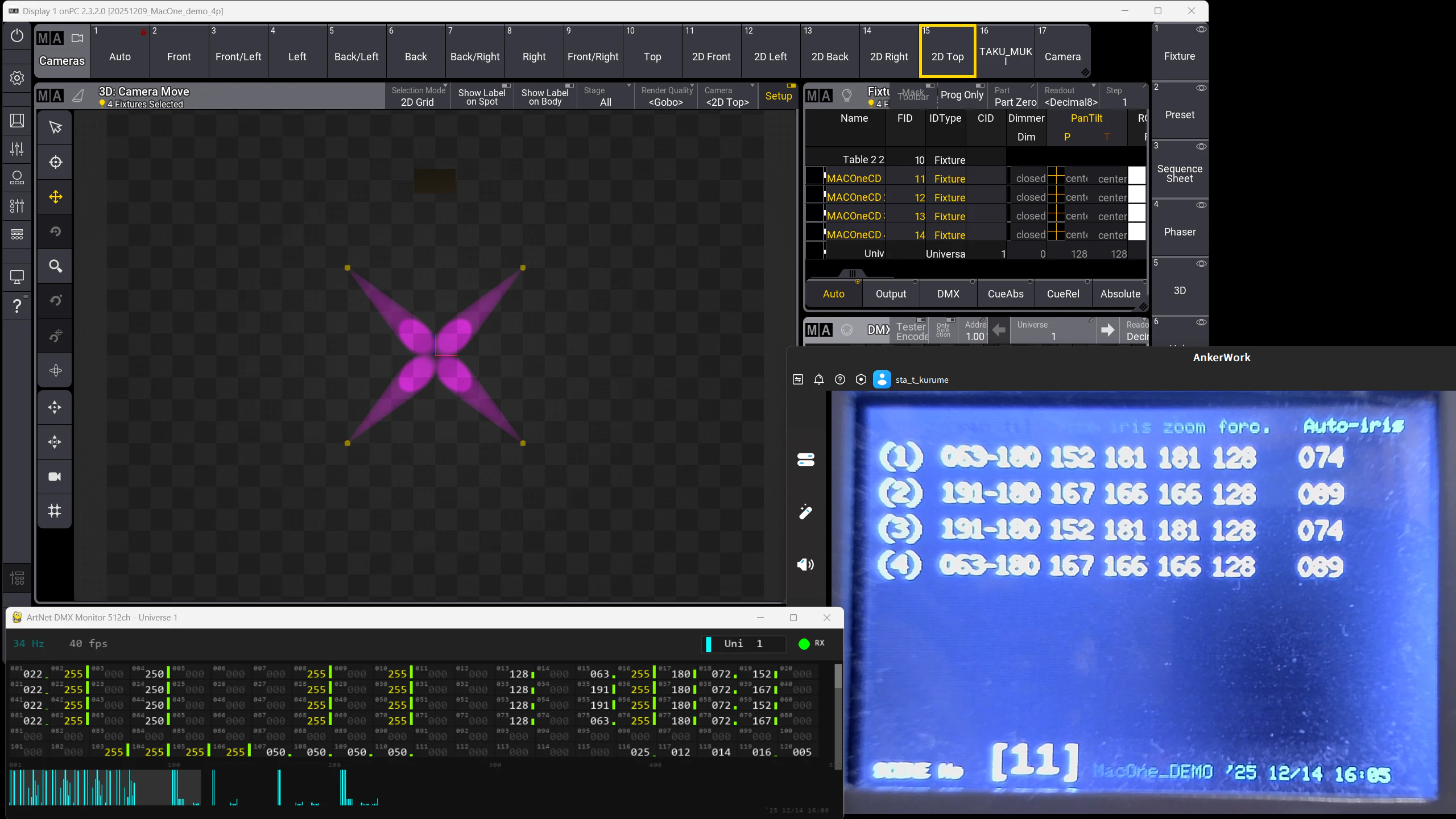Image resolution: width=1456 pixels, height=819 pixels.
Task: Click the notification bell in AnkerWork
Action: (819, 379)
